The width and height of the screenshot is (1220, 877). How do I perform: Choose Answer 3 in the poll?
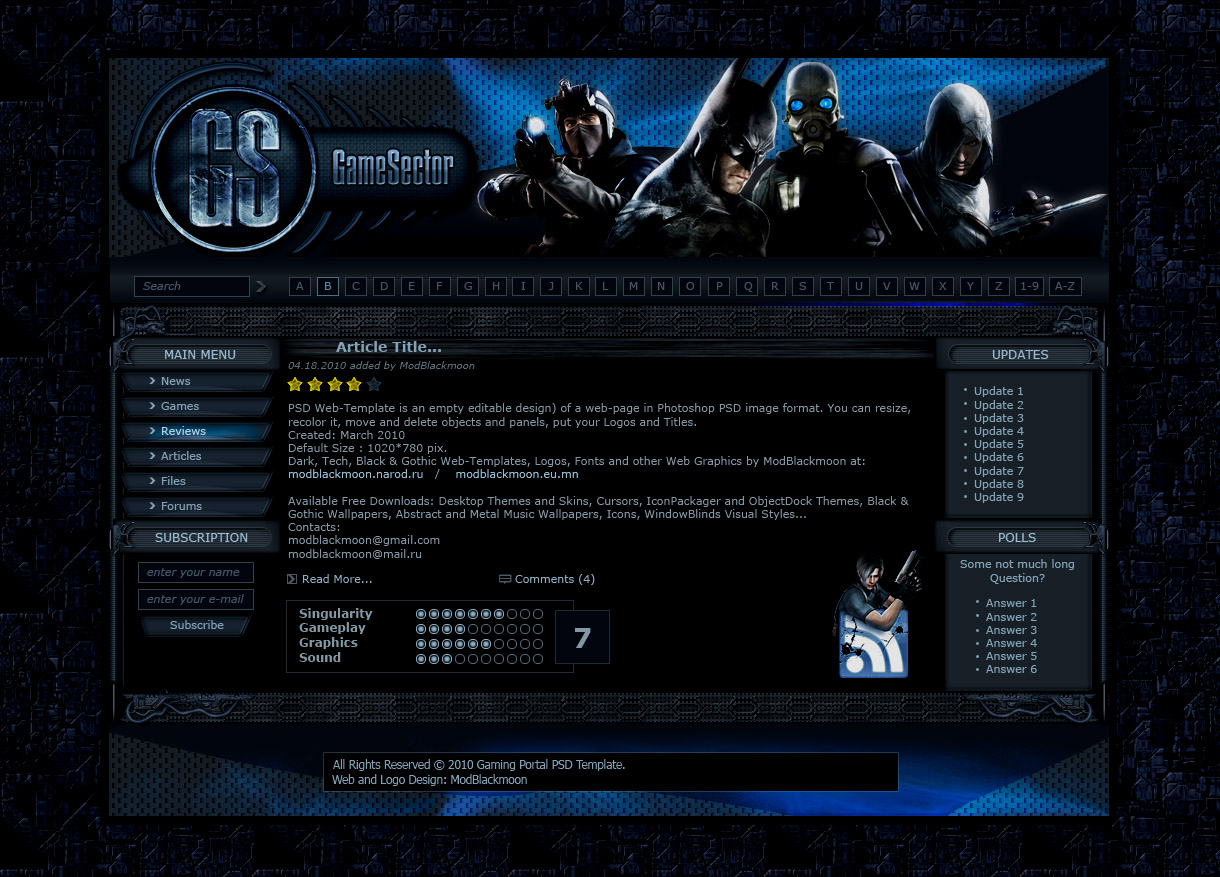coord(1011,630)
